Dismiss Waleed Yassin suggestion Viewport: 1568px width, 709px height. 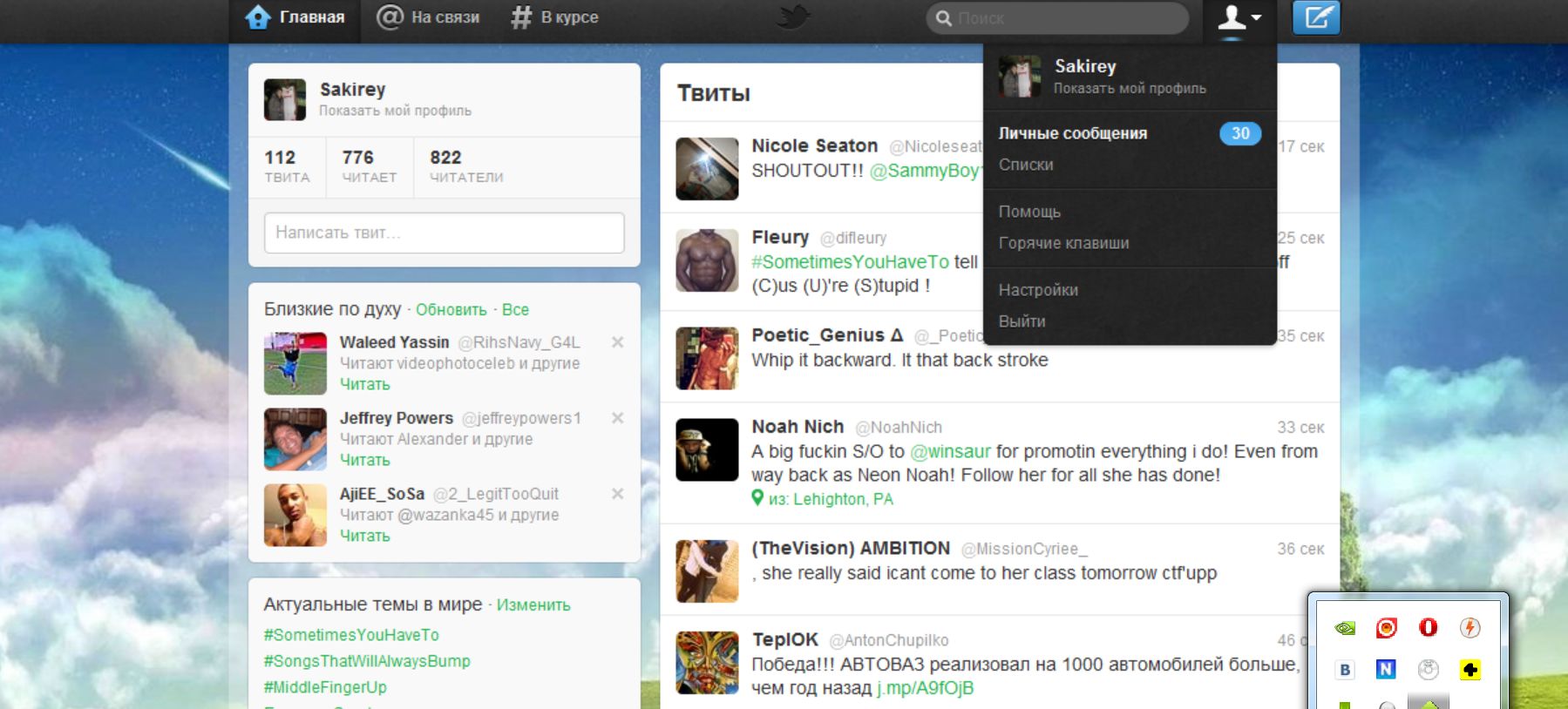point(617,342)
